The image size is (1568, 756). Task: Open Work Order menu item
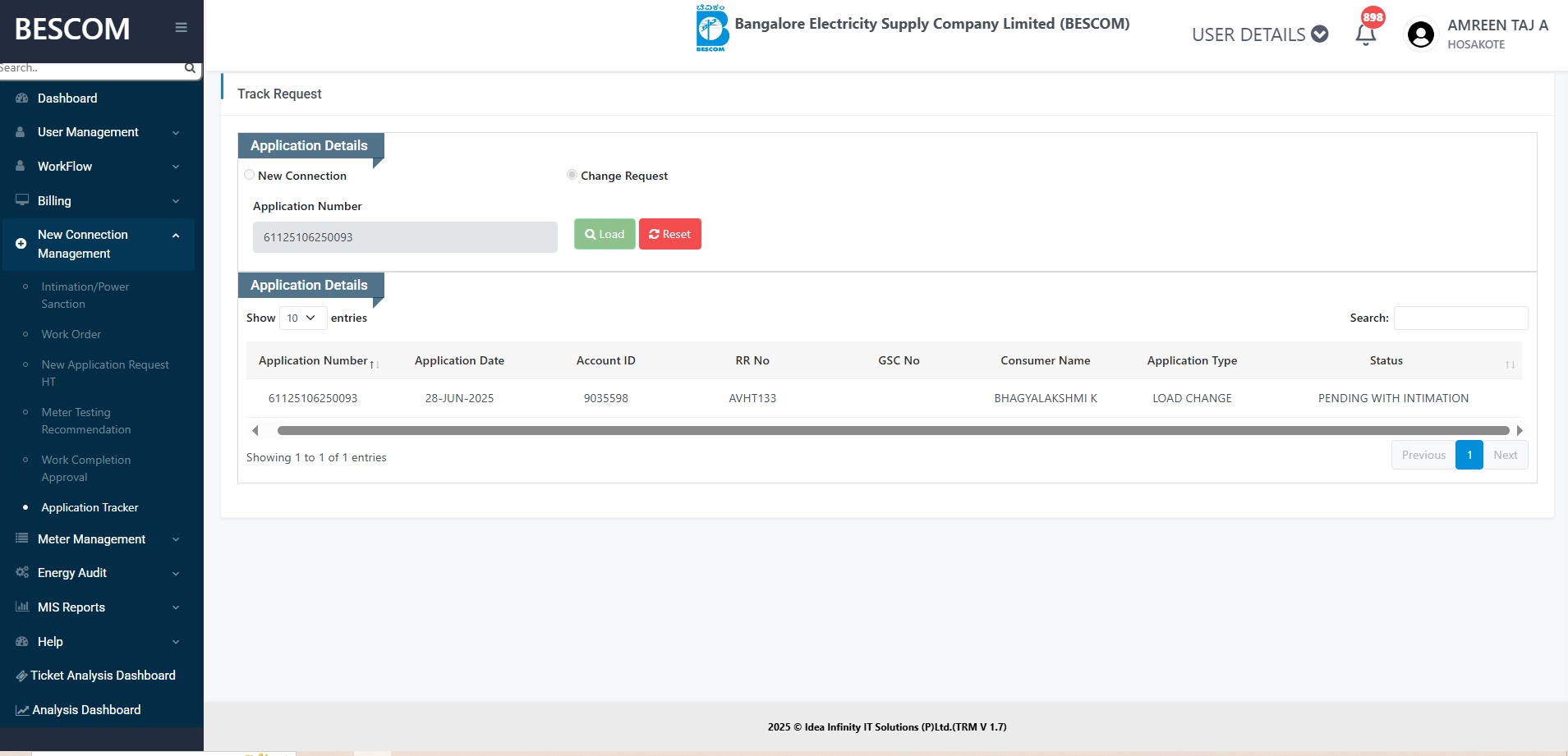click(x=71, y=334)
